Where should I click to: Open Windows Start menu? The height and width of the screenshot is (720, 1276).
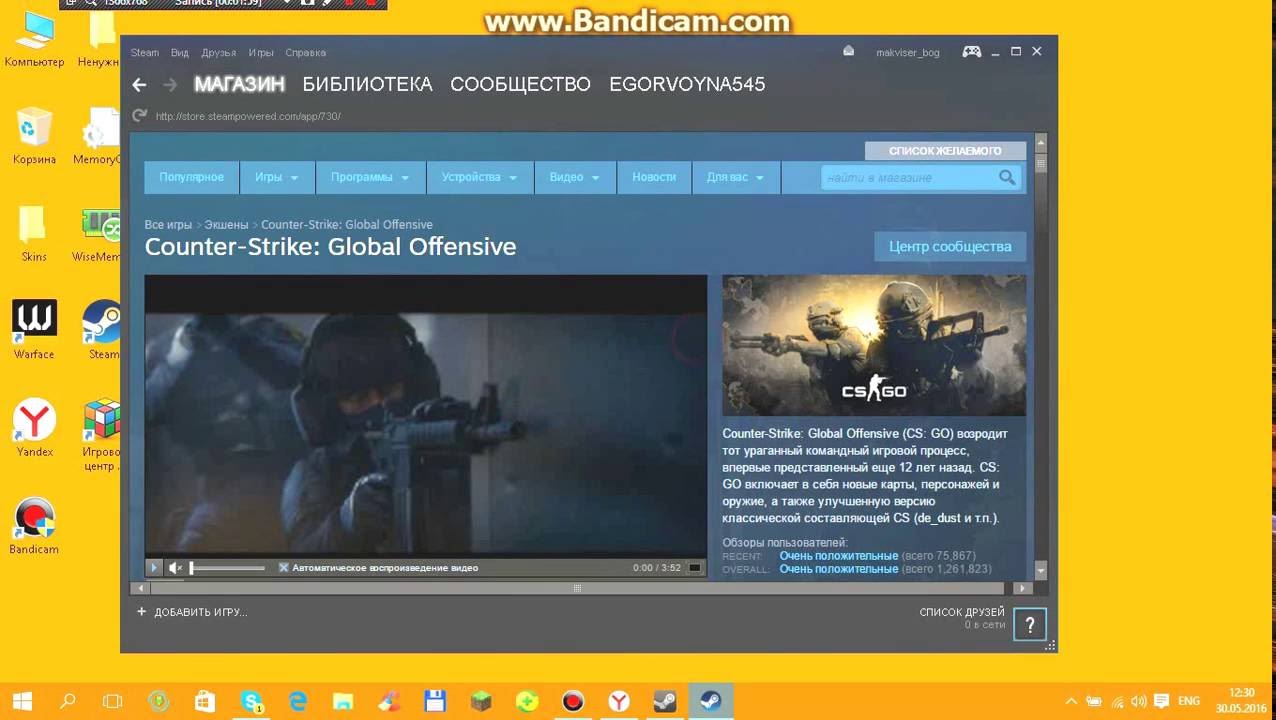pos(22,701)
